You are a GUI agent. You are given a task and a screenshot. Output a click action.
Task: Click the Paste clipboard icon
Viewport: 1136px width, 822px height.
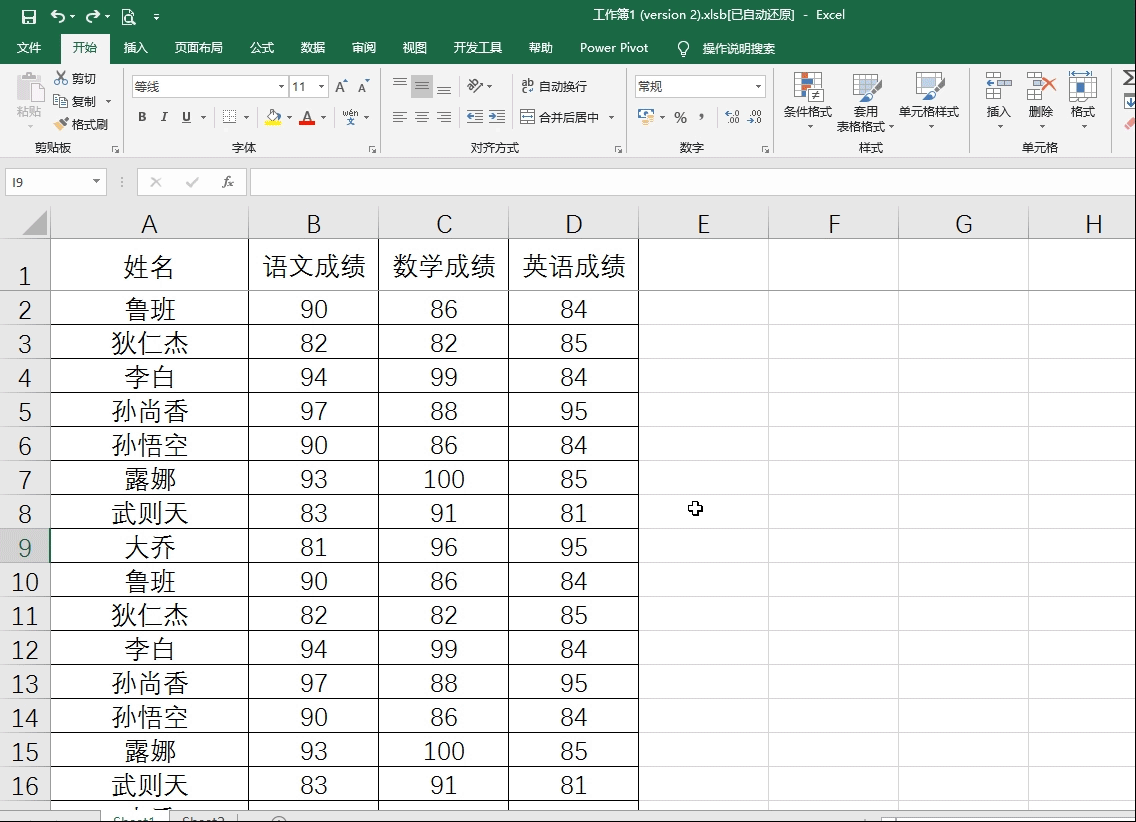(x=30, y=87)
